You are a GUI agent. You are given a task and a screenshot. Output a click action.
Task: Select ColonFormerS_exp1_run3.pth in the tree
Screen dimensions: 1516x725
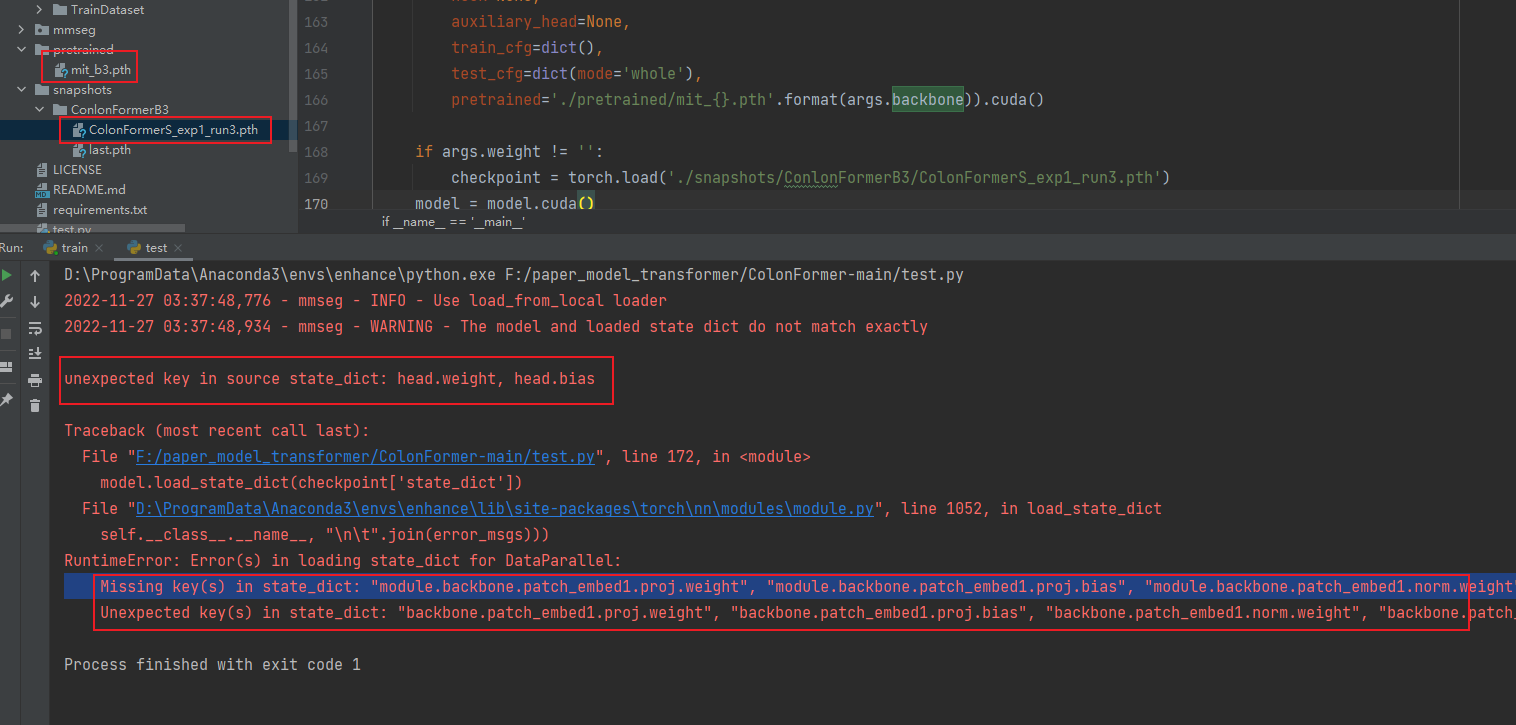point(173,130)
